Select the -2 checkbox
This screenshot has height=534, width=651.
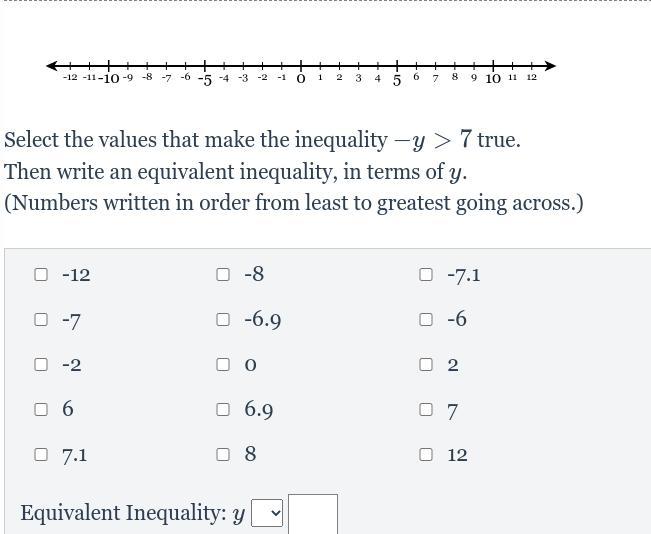(41, 365)
